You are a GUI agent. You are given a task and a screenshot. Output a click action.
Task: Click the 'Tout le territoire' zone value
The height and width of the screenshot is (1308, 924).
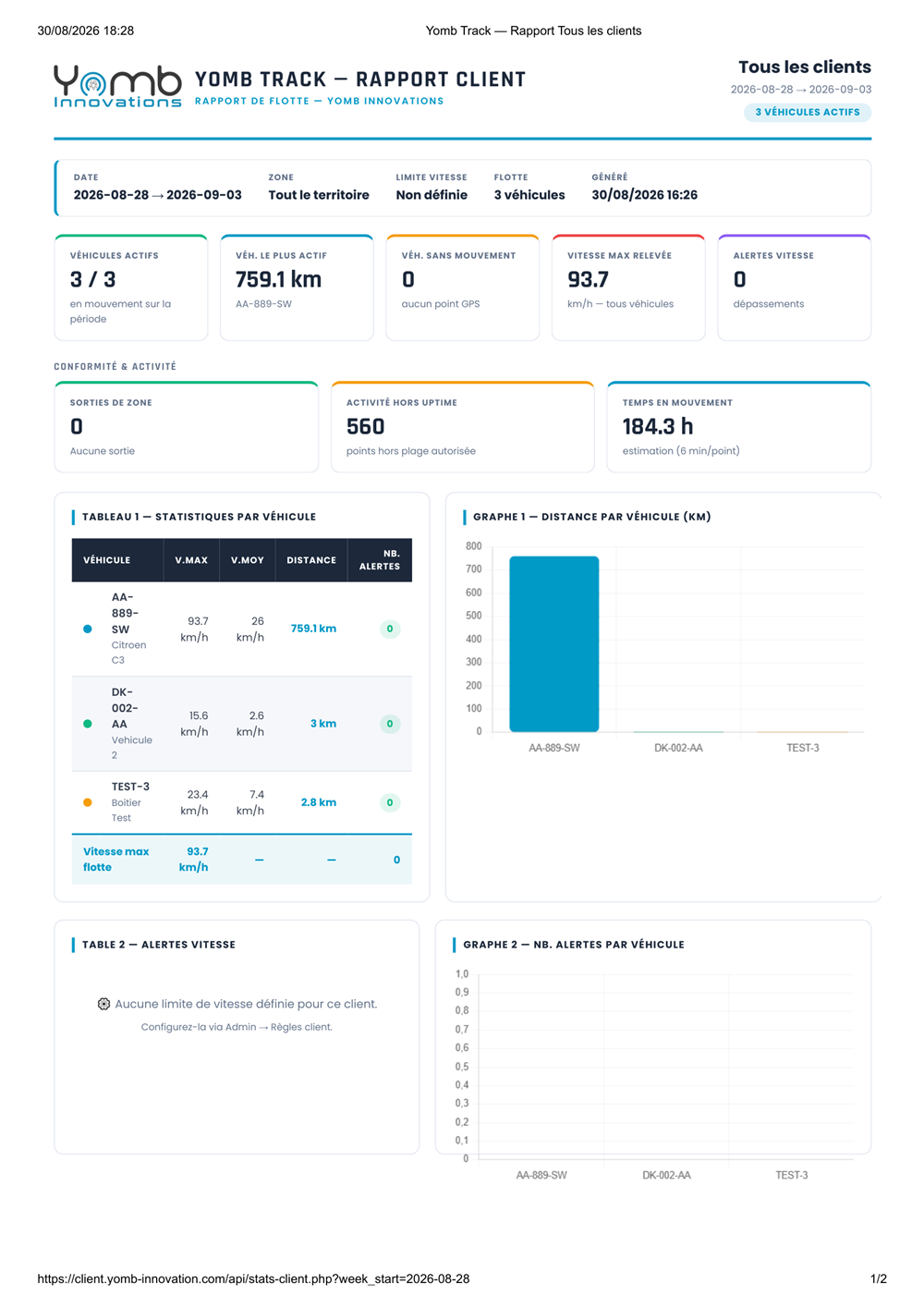319,195
